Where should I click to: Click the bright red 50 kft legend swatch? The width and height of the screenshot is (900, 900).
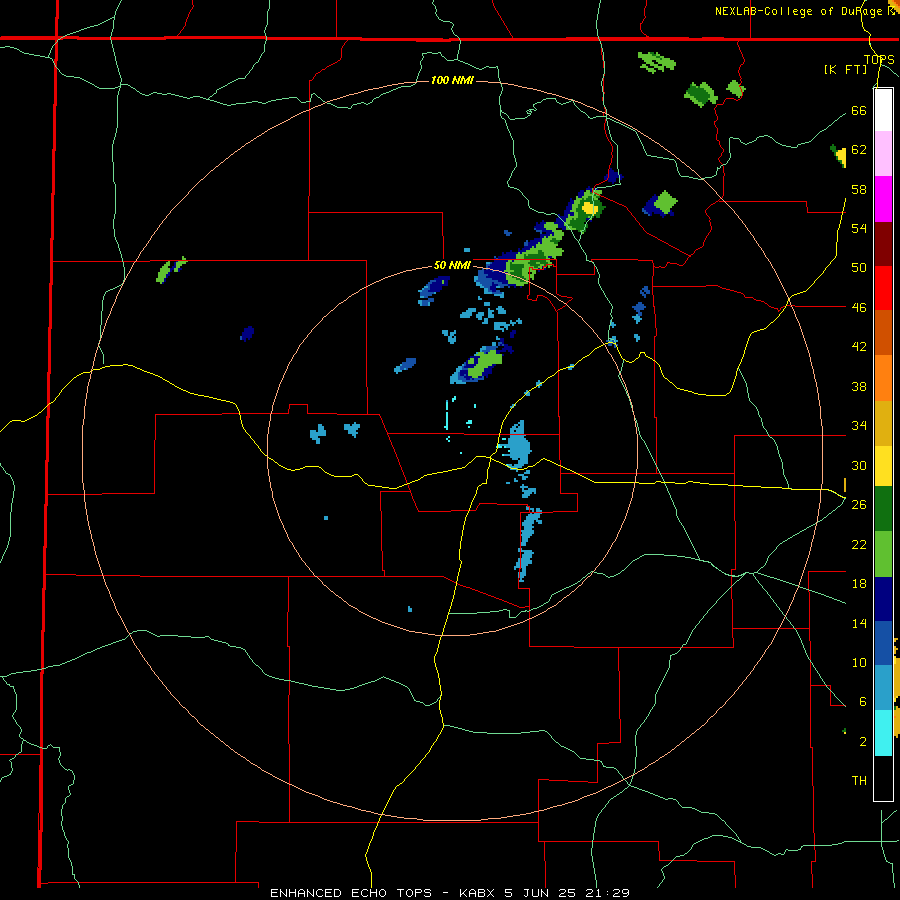tap(883, 288)
